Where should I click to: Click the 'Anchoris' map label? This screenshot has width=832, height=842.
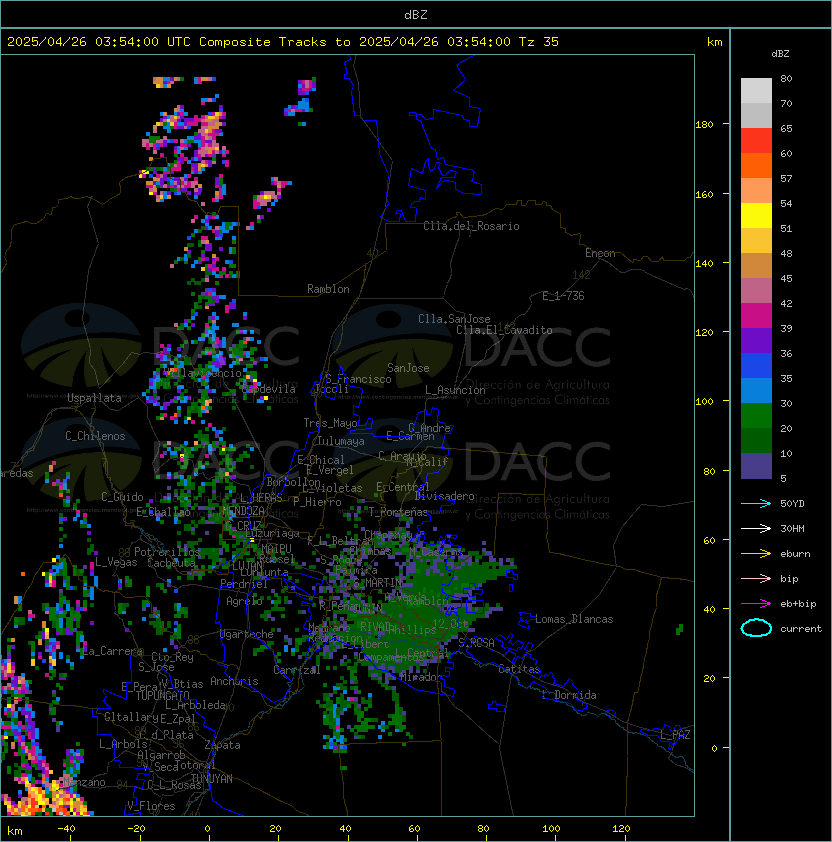(234, 681)
